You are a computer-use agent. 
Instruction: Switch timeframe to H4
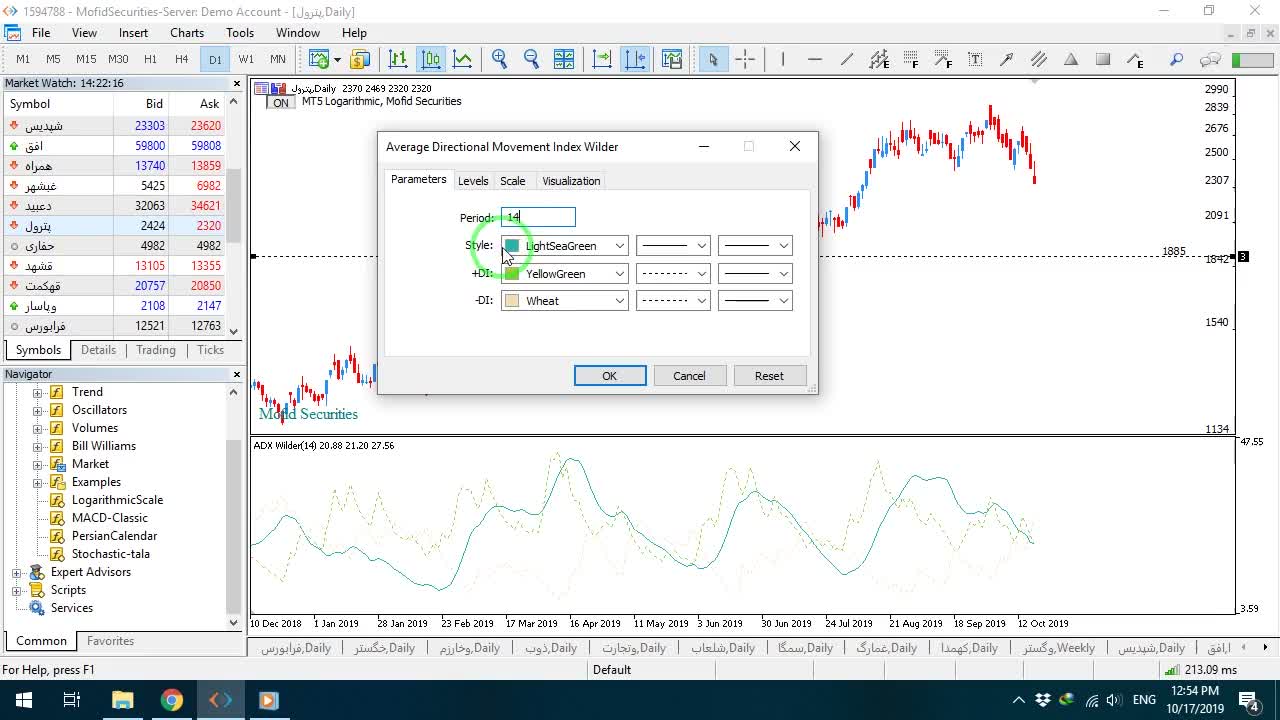pos(181,59)
